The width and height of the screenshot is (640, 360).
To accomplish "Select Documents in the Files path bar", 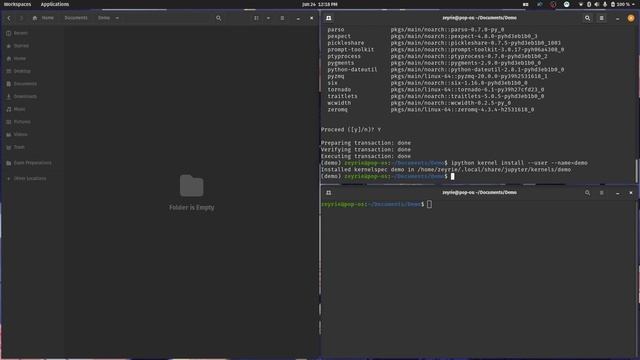I will [x=76, y=18].
